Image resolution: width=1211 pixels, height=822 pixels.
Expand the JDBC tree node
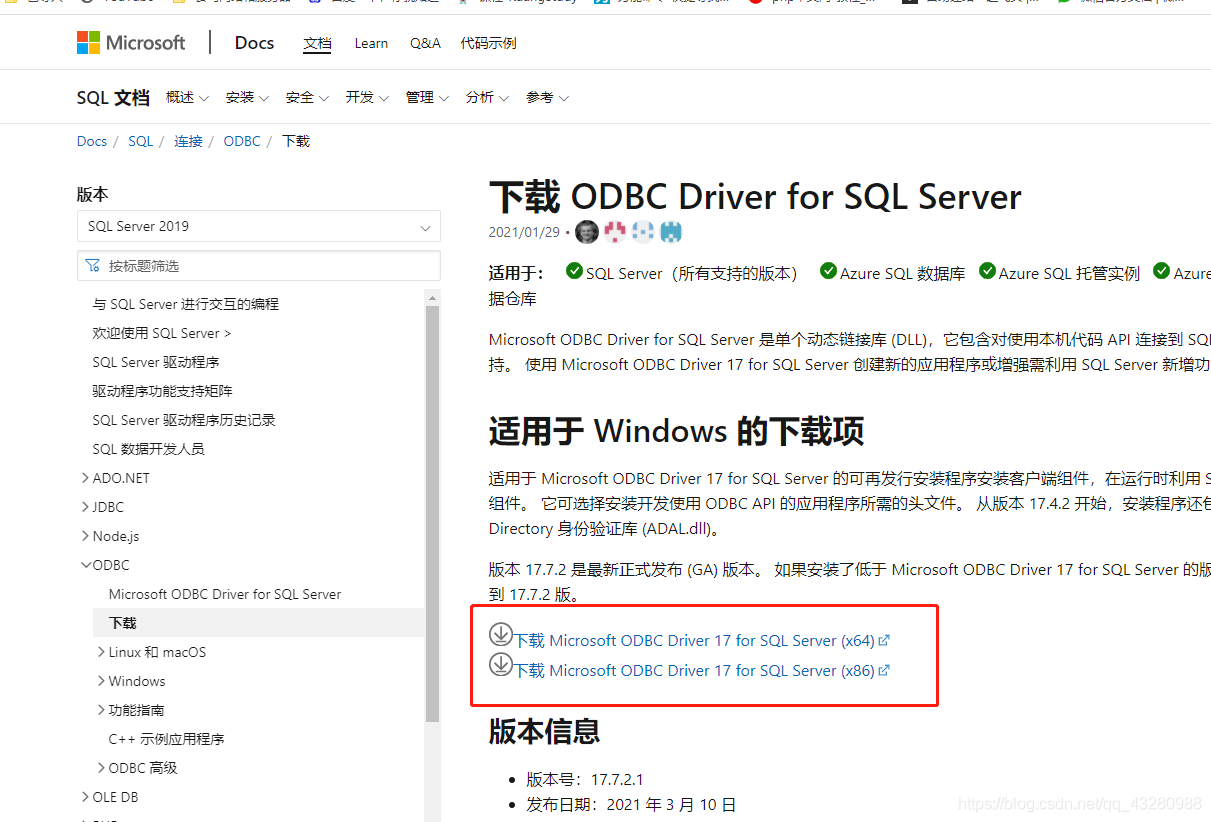click(x=85, y=507)
